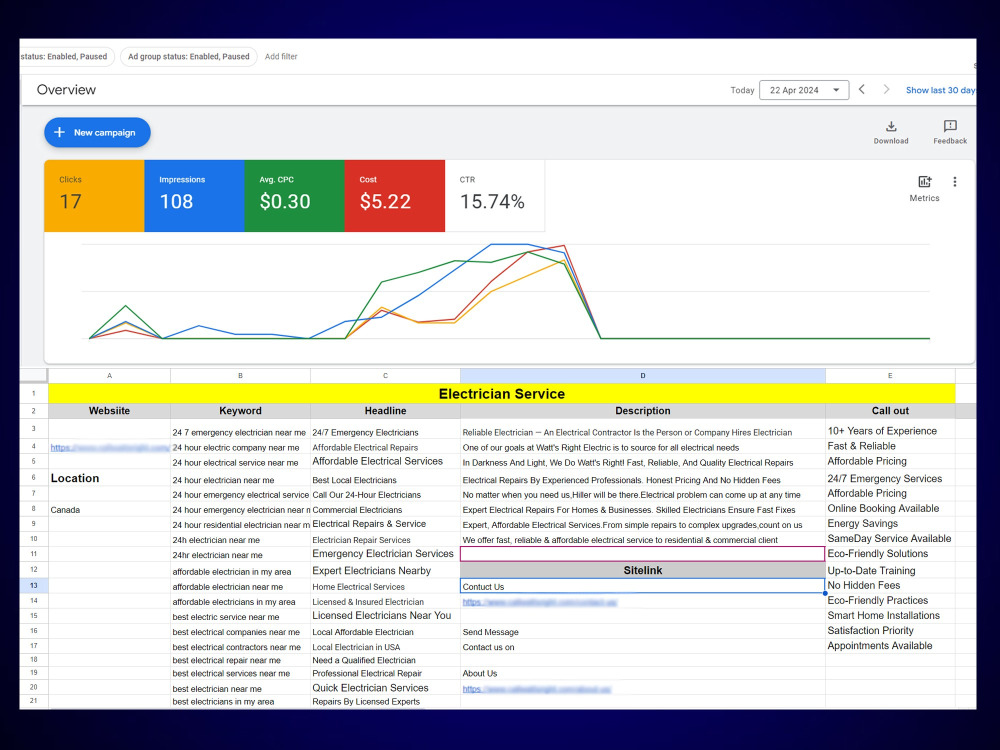Screen dimensions: 1000x750
Task: Select column B header in spreadsheet
Action: [x=240, y=376]
